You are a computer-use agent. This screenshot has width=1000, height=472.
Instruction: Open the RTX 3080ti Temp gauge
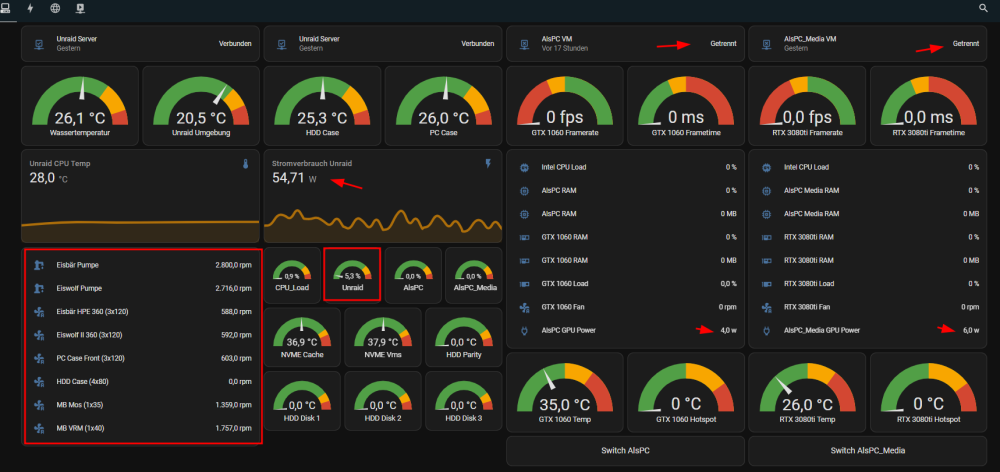[x=807, y=394]
